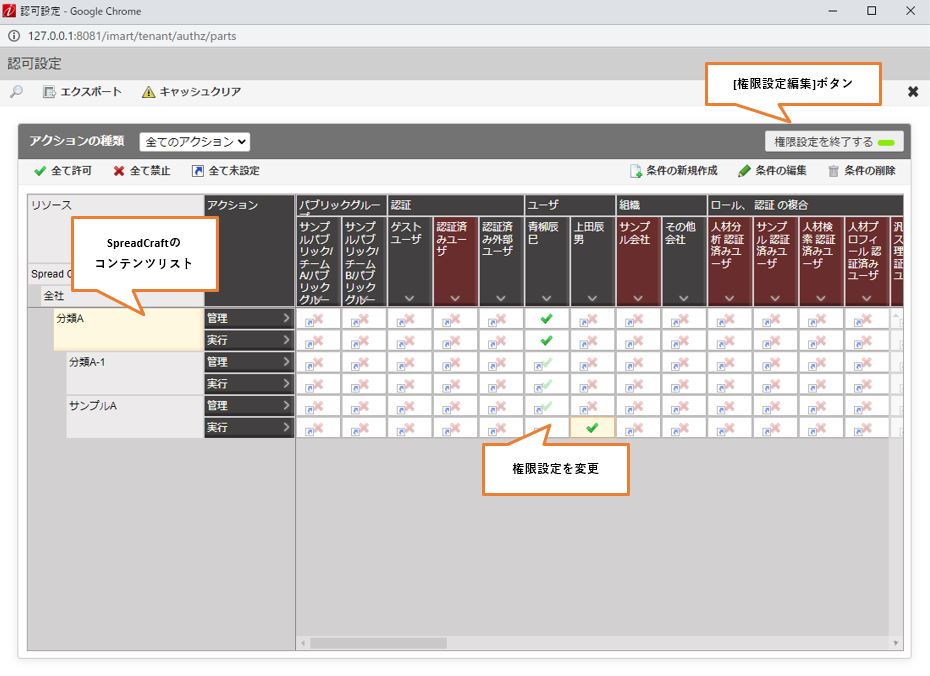Click the X icon at toolbar right

coord(912,92)
